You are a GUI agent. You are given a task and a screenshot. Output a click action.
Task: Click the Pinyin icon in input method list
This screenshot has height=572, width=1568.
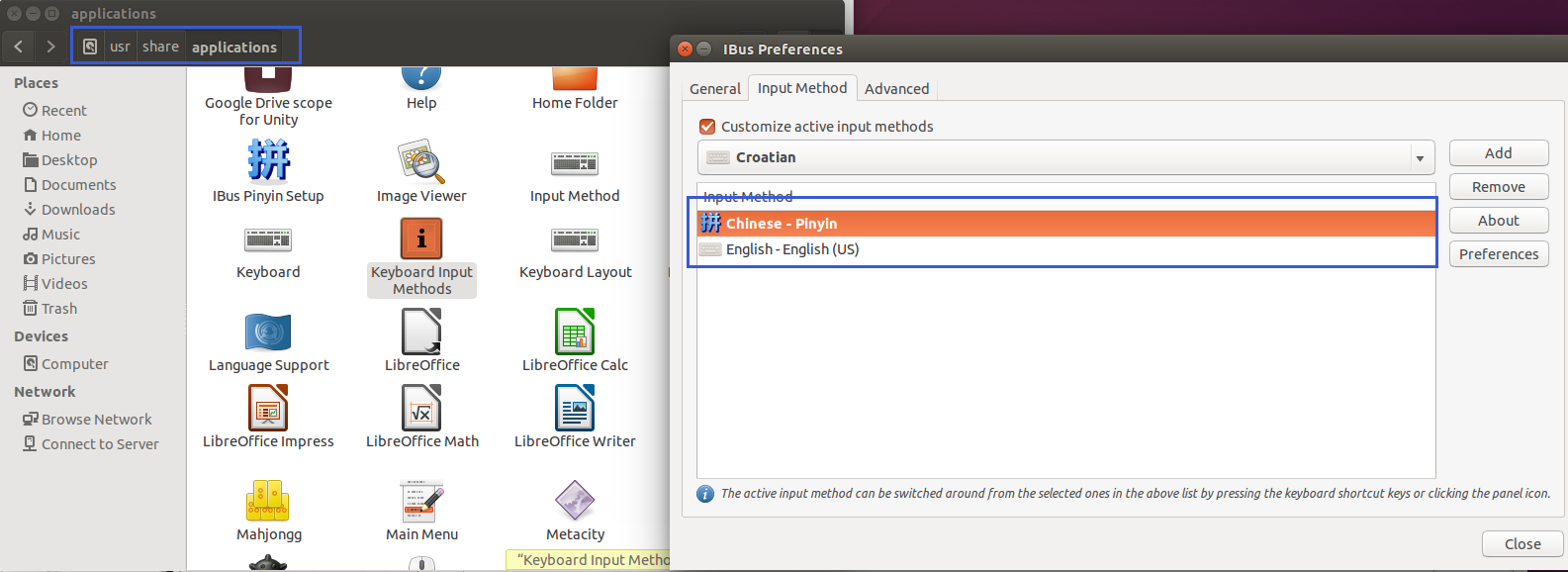(710, 223)
